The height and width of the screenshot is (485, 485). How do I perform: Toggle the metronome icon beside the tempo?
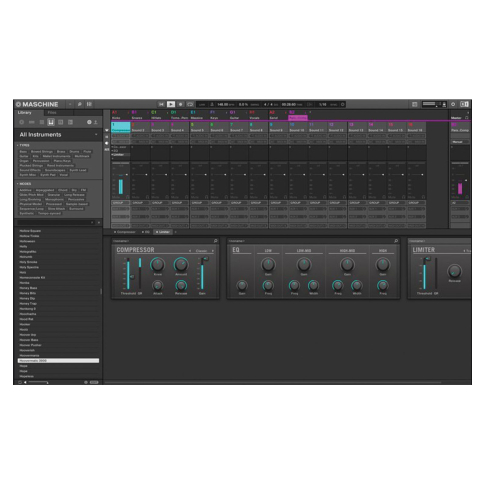pyautogui.click(x=212, y=104)
